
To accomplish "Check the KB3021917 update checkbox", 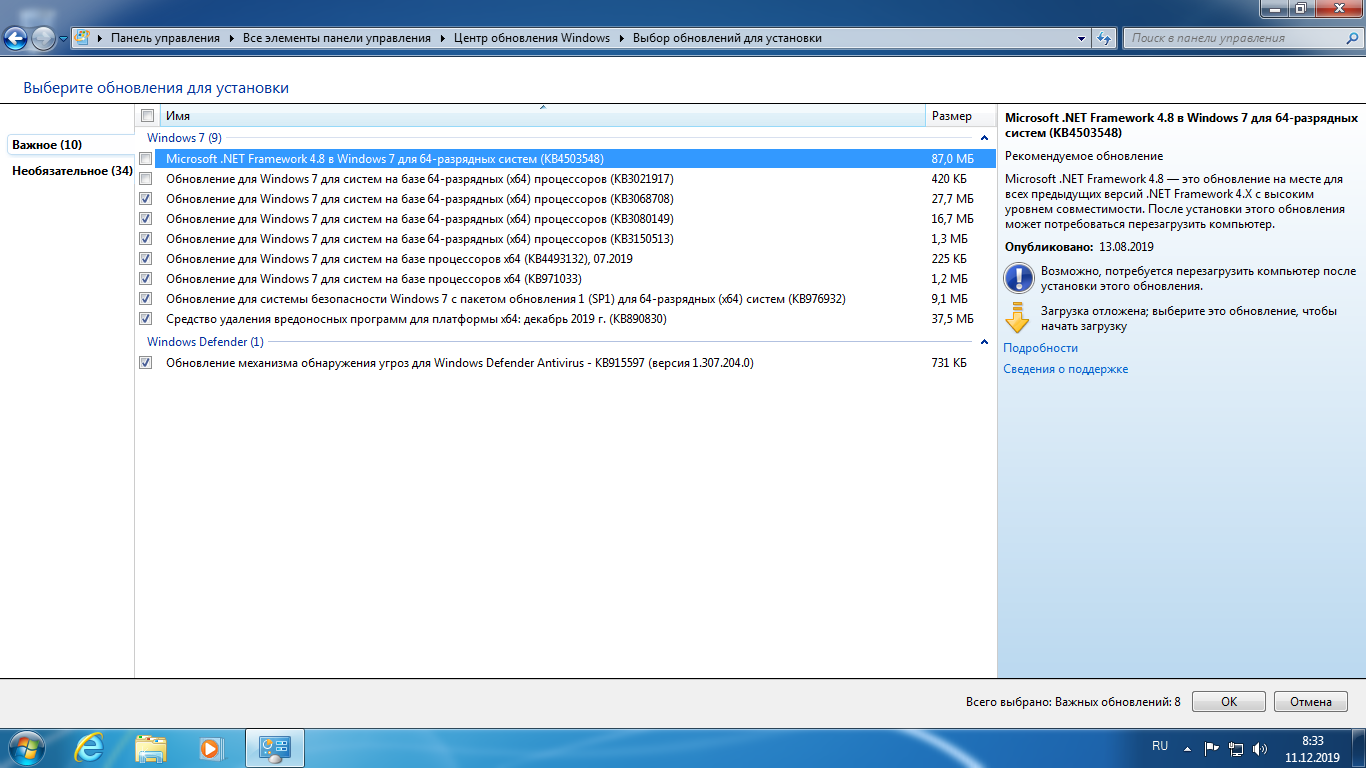I will tap(146, 179).
